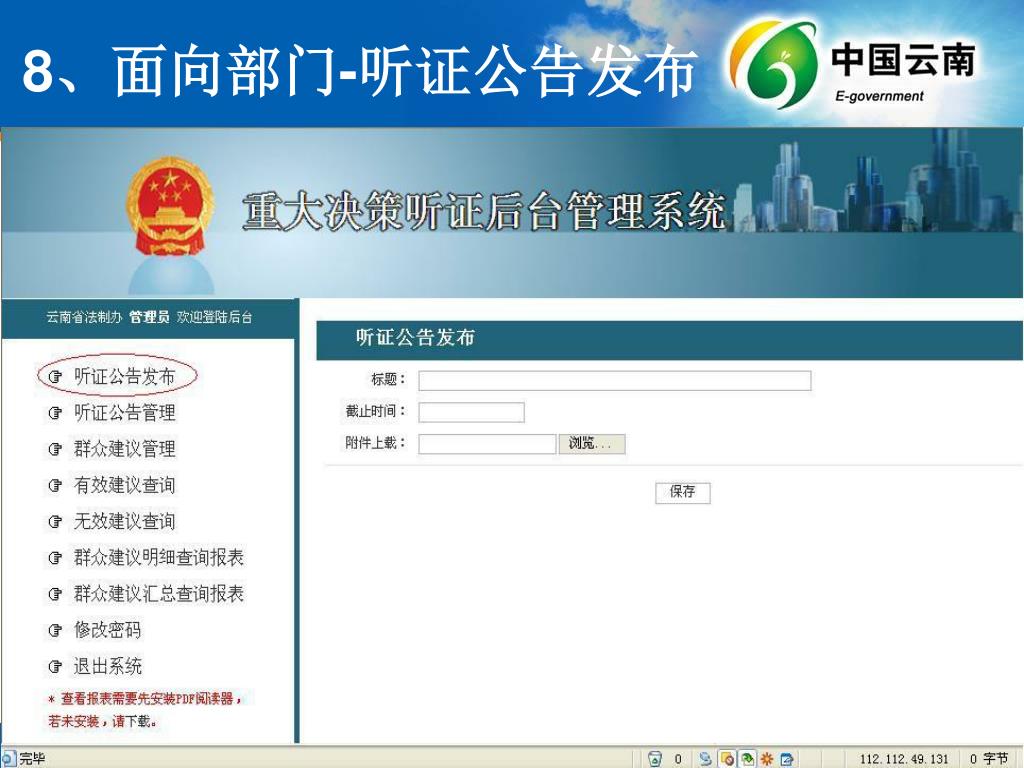Open 群众建议汇总查询报表 report
The height and width of the screenshot is (768, 1024).
[x=159, y=594]
